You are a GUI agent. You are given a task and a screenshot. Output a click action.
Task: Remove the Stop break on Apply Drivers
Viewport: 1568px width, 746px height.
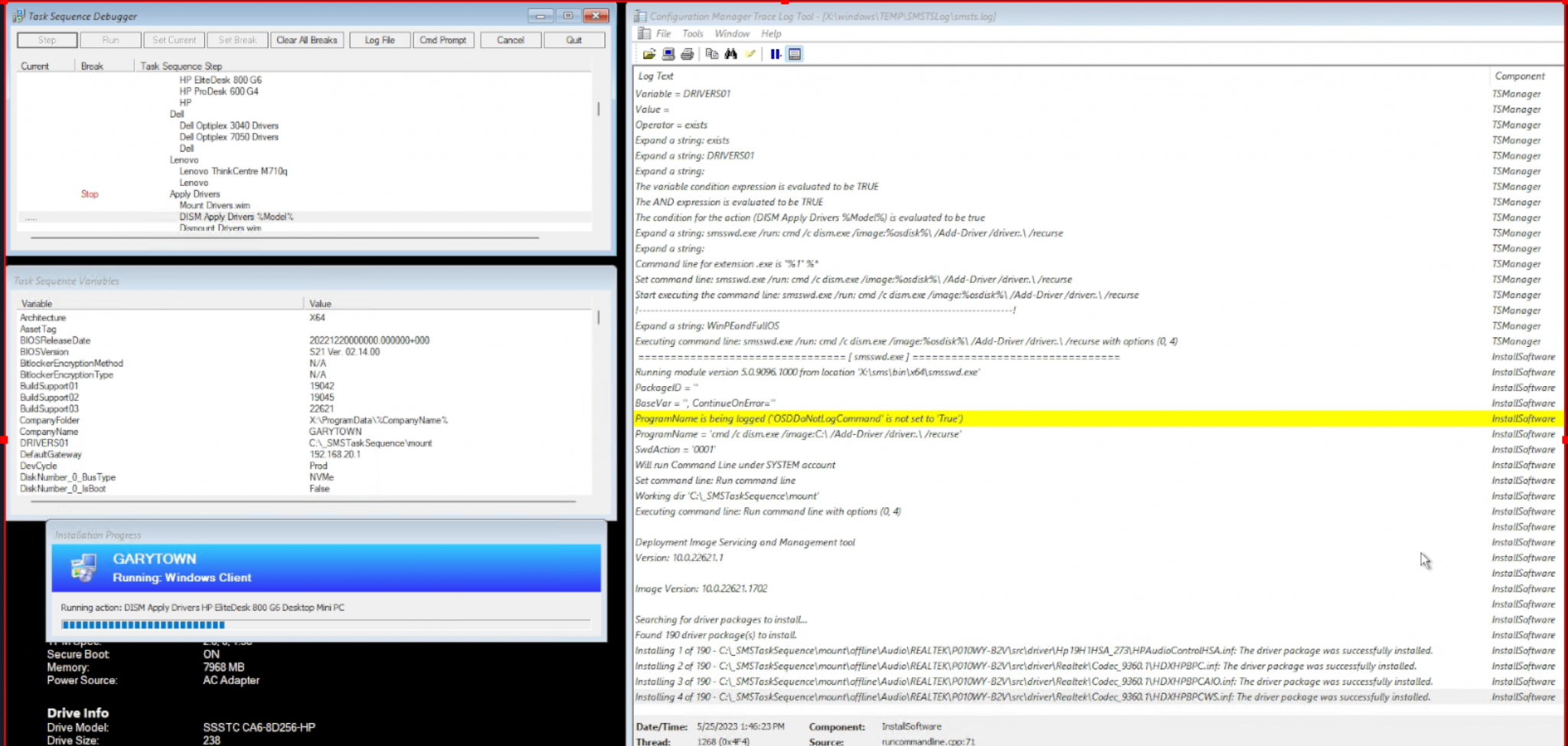pyautogui.click(x=90, y=194)
